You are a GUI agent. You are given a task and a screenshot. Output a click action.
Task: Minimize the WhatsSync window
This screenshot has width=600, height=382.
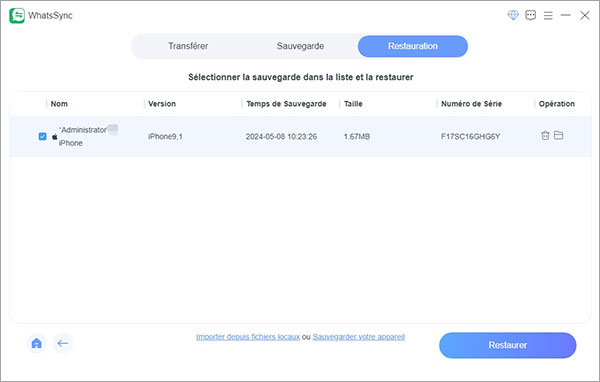[566, 15]
